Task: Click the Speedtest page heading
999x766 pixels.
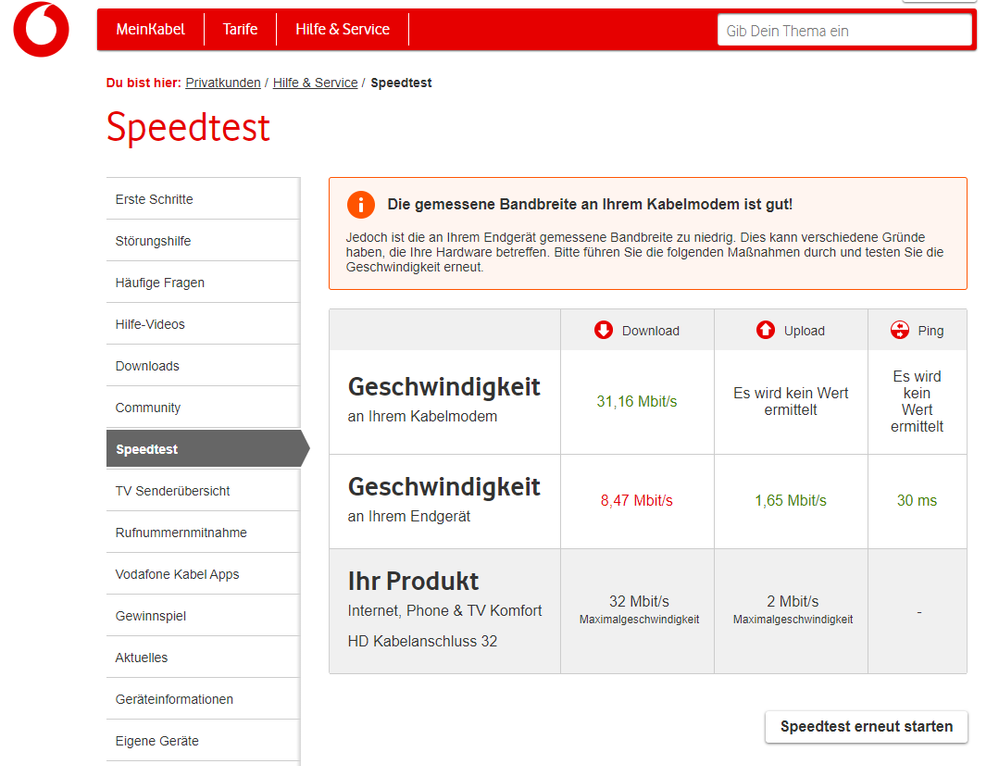Action: click(x=189, y=127)
